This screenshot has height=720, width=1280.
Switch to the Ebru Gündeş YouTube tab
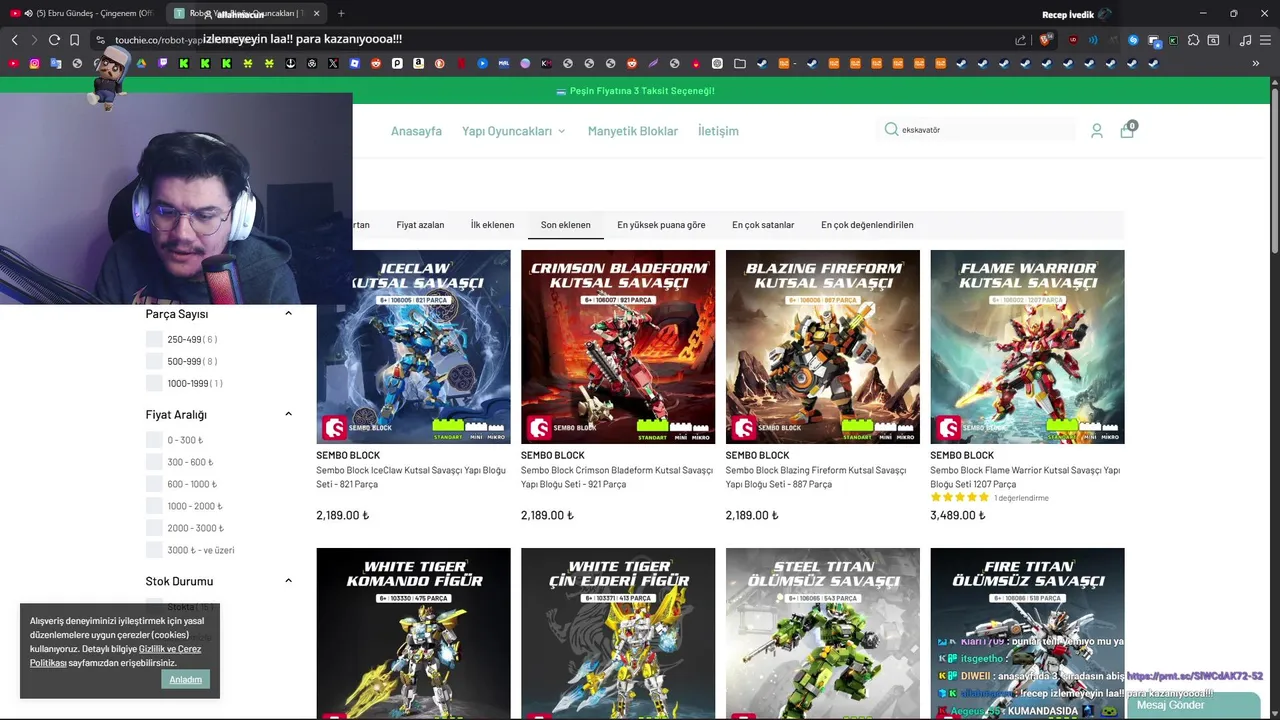pos(82,13)
